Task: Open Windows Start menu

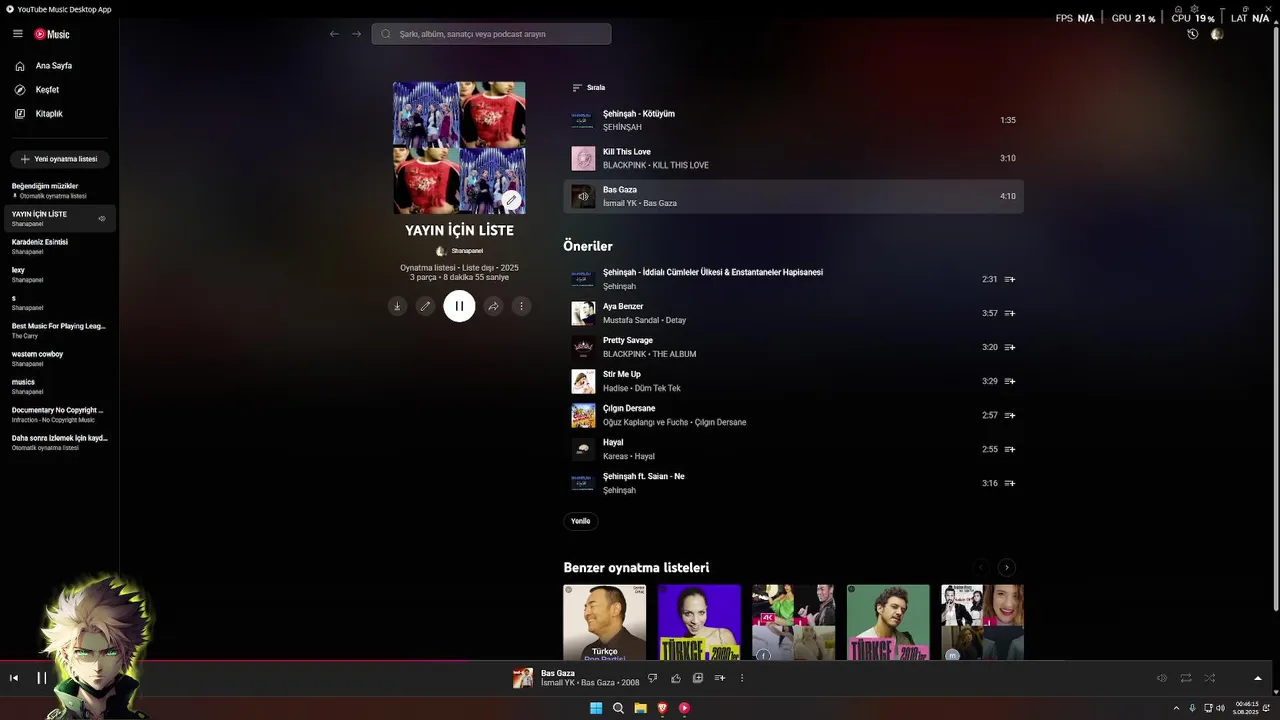Action: pyautogui.click(x=596, y=708)
